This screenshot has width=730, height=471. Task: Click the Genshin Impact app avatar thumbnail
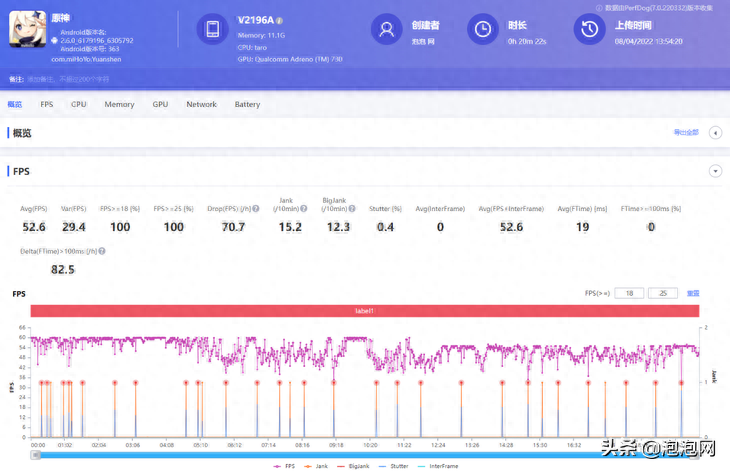27,29
